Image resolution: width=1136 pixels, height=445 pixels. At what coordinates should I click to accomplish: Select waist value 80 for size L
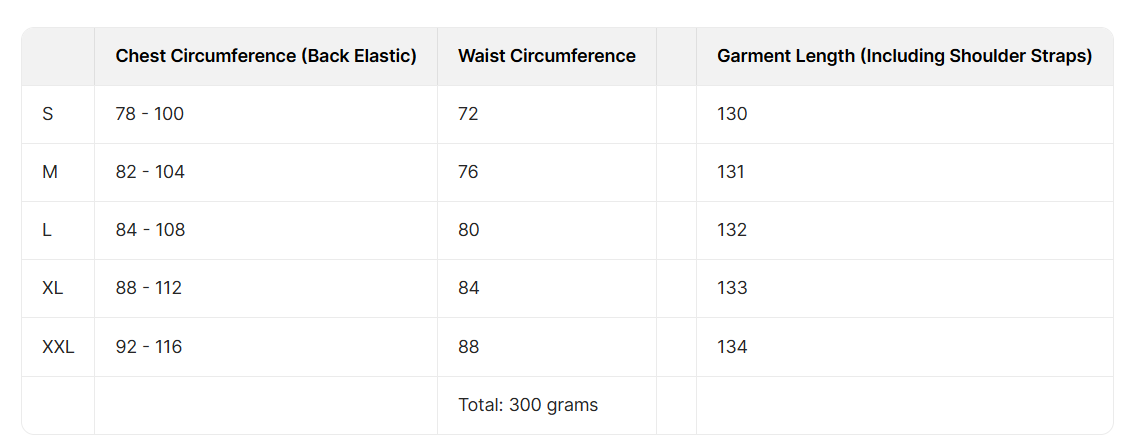coord(469,230)
